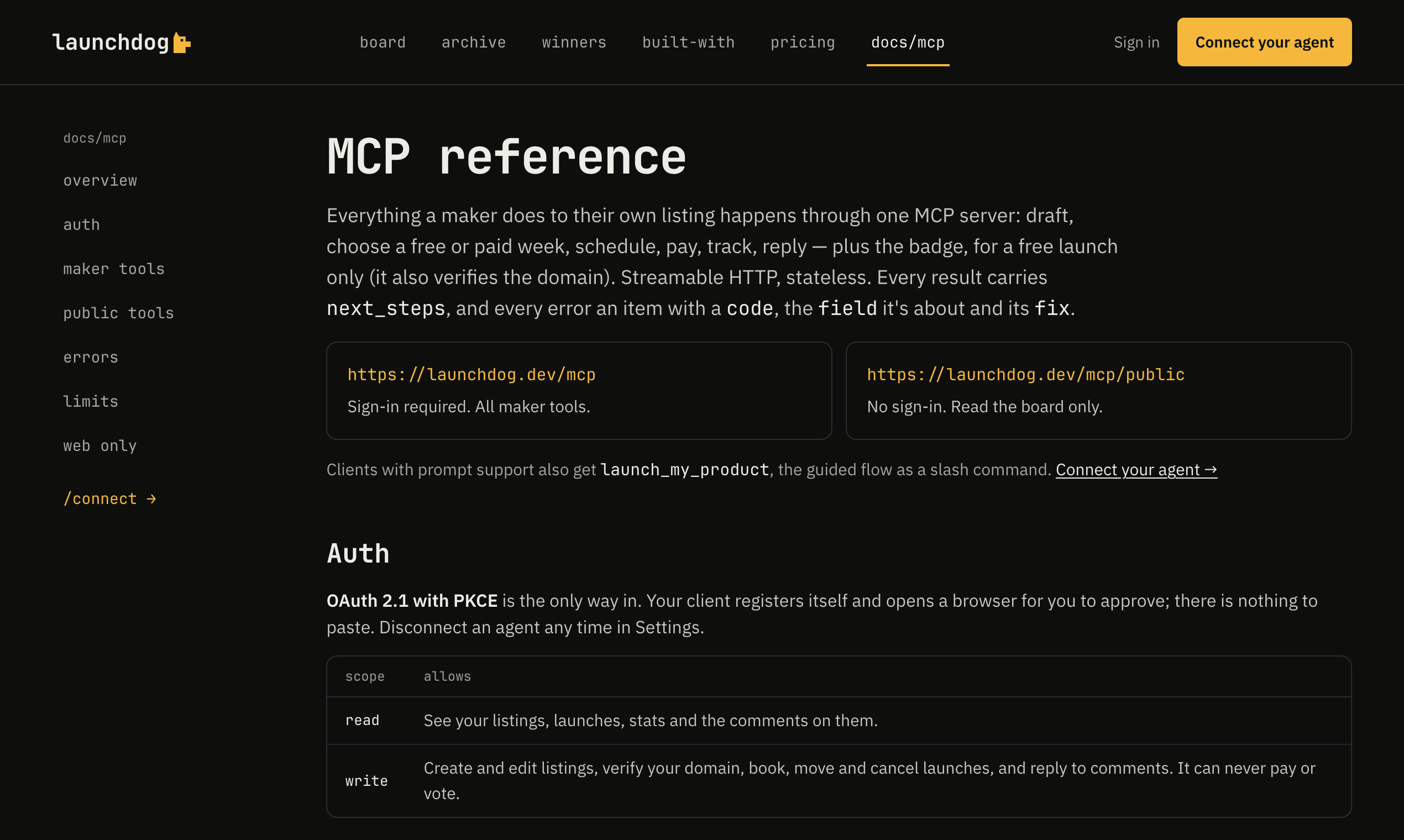
Task: Click 'No sign-in. Read the board only.' text
Action: point(984,407)
